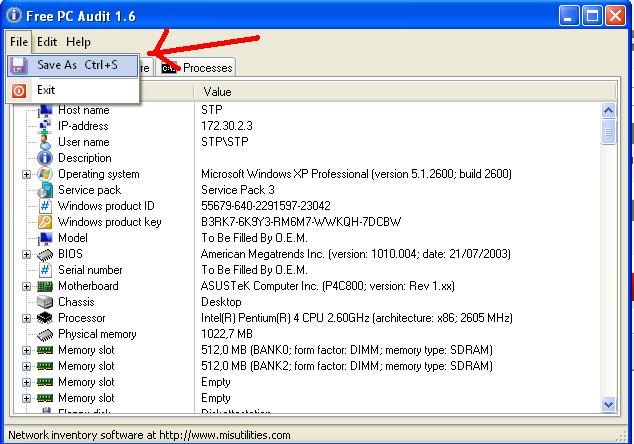Select the User name row label

(x=84, y=142)
